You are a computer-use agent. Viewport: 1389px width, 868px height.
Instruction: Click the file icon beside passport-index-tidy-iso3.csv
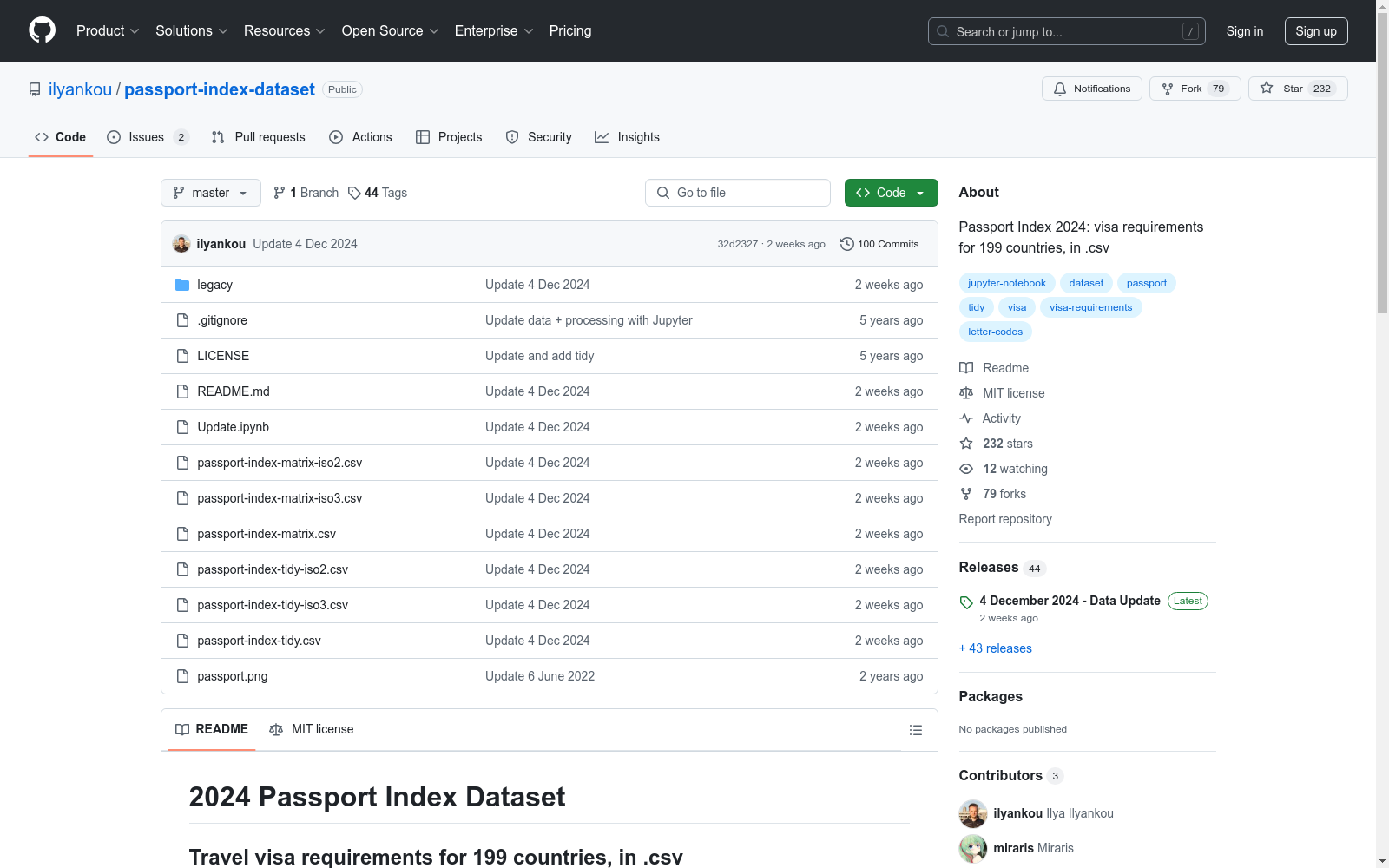182,605
